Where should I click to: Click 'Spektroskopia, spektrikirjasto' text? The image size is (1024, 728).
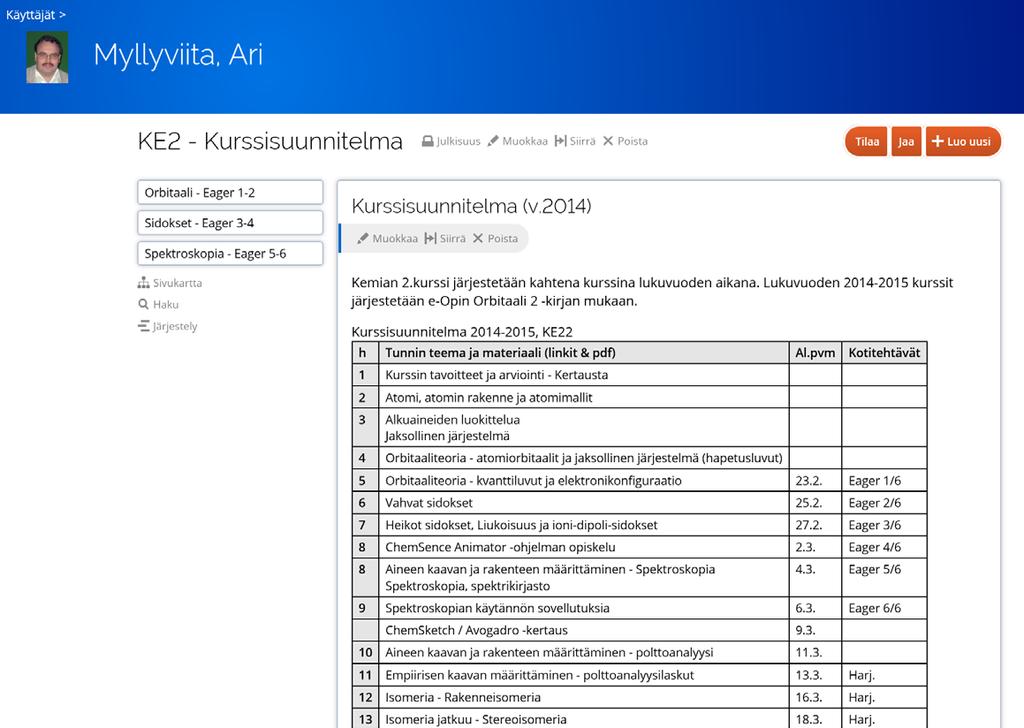(x=468, y=586)
